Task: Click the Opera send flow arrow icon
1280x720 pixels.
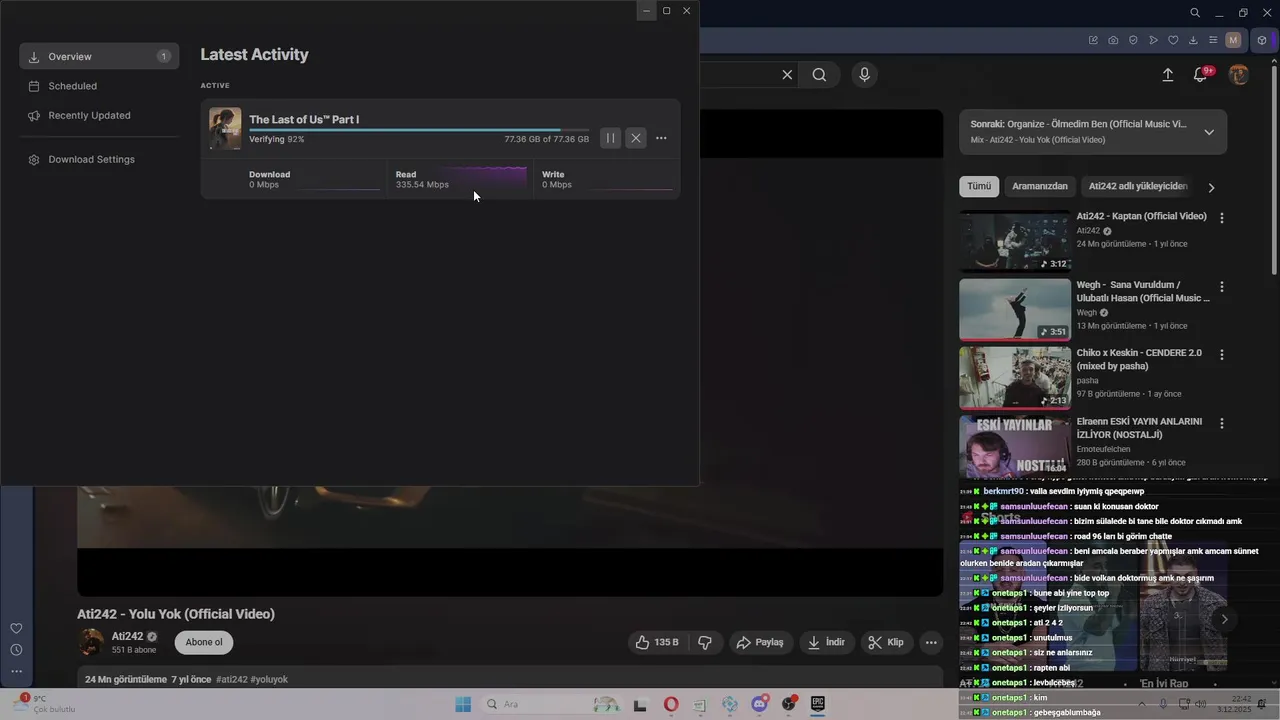Action: [1153, 40]
